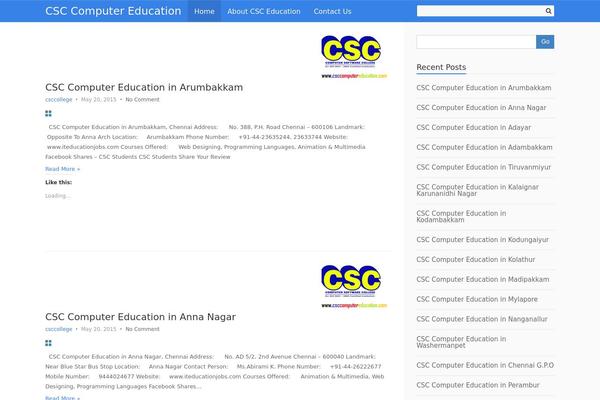Open No Comment link on Anna Nagar post
Screen dimensions: 600x400
142,329
